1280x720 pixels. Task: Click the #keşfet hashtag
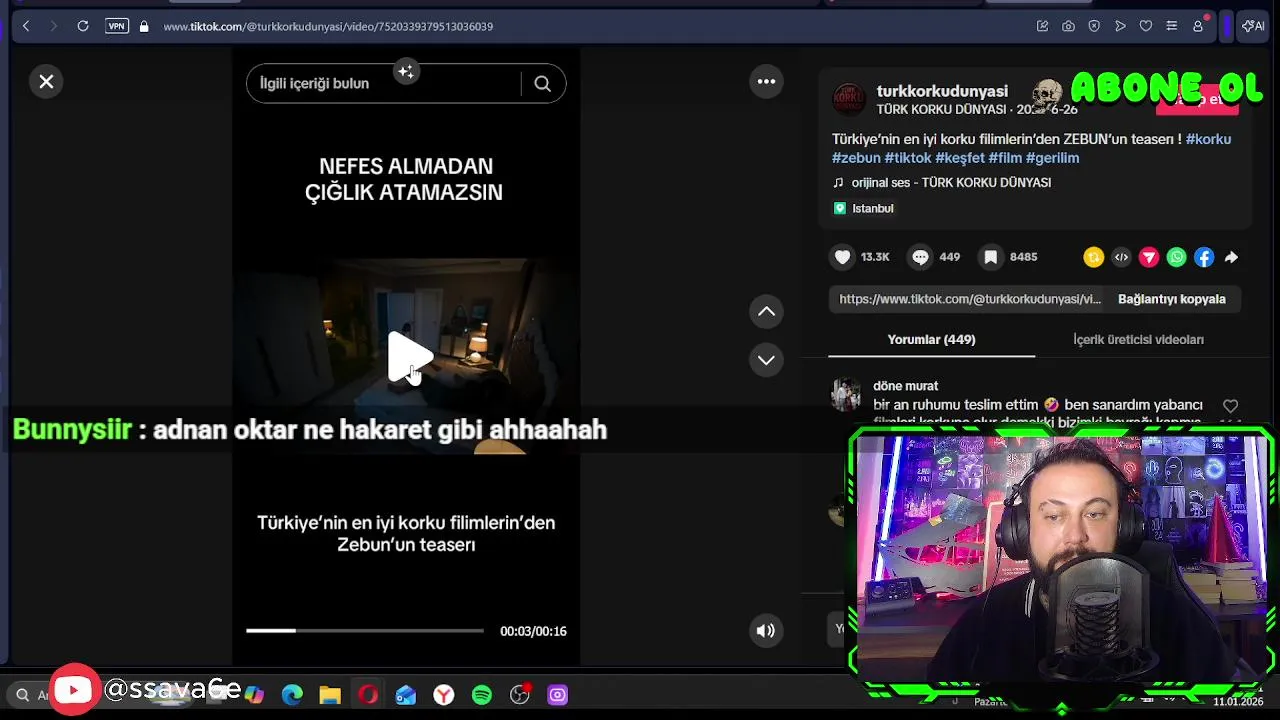coord(959,158)
